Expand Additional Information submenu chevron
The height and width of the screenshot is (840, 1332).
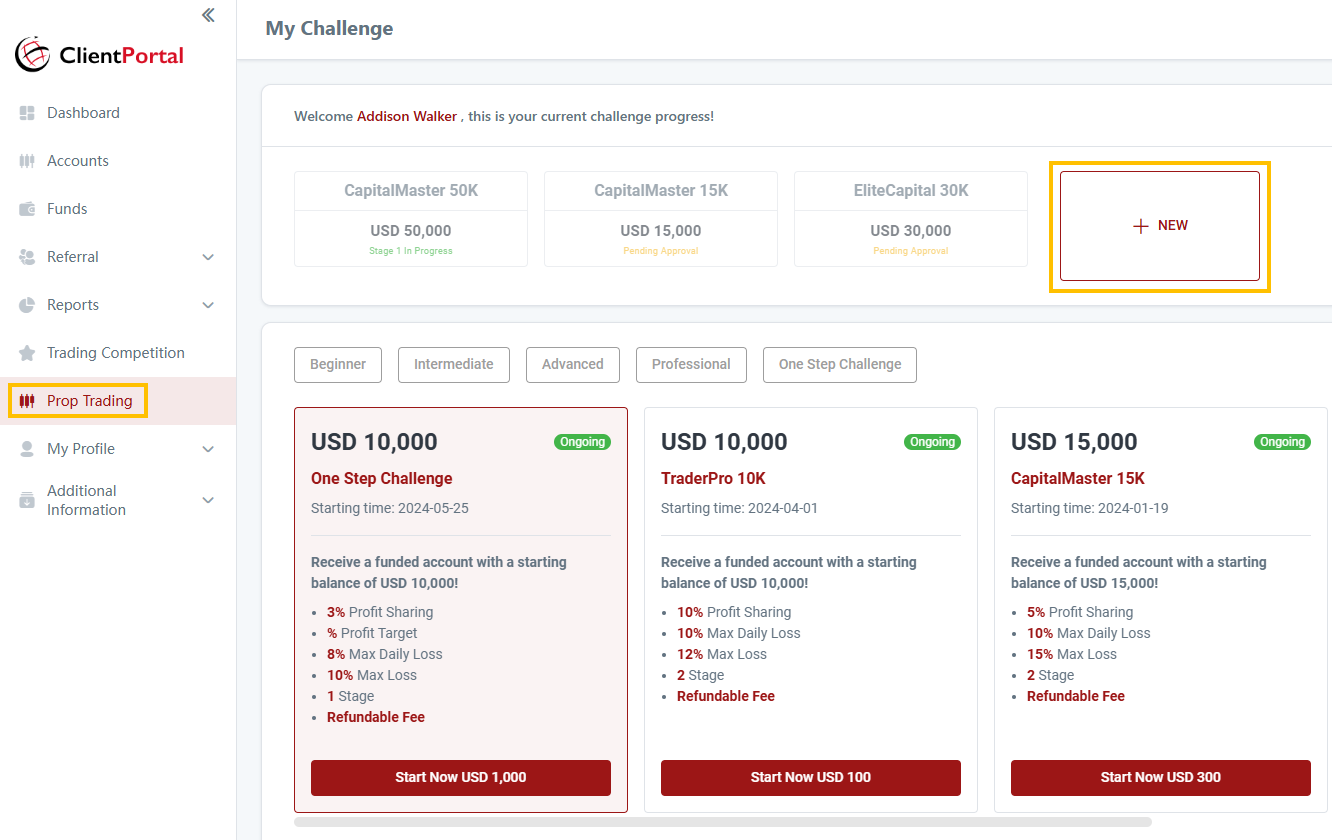(x=208, y=500)
